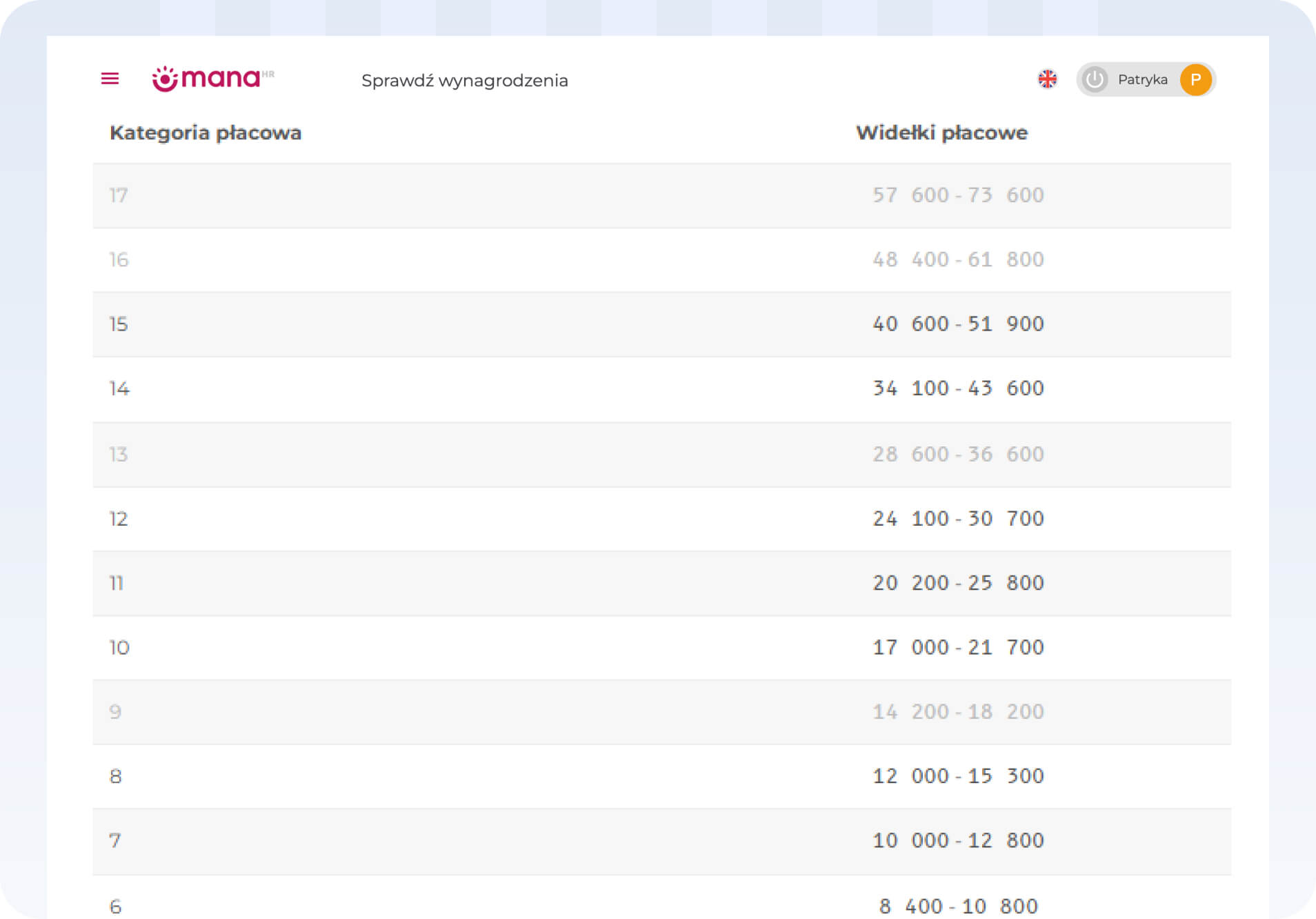This screenshot has height=919, width=1316.
Task: Select salary category 13 row
Action: [119, 455]
